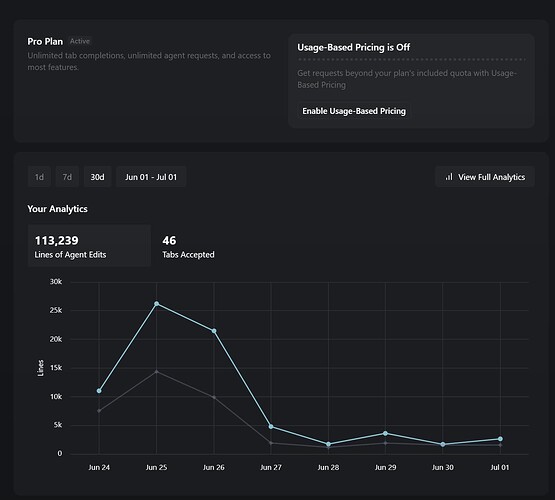555x500 pixels.
Task: Click the '113,239' lines value
Action: pyautogui.click(x=57, y=241)
